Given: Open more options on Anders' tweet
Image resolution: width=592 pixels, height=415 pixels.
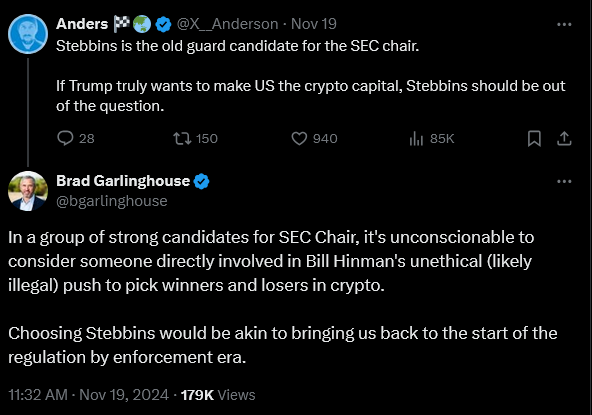Looking at the screenshot, I should 564,25.
